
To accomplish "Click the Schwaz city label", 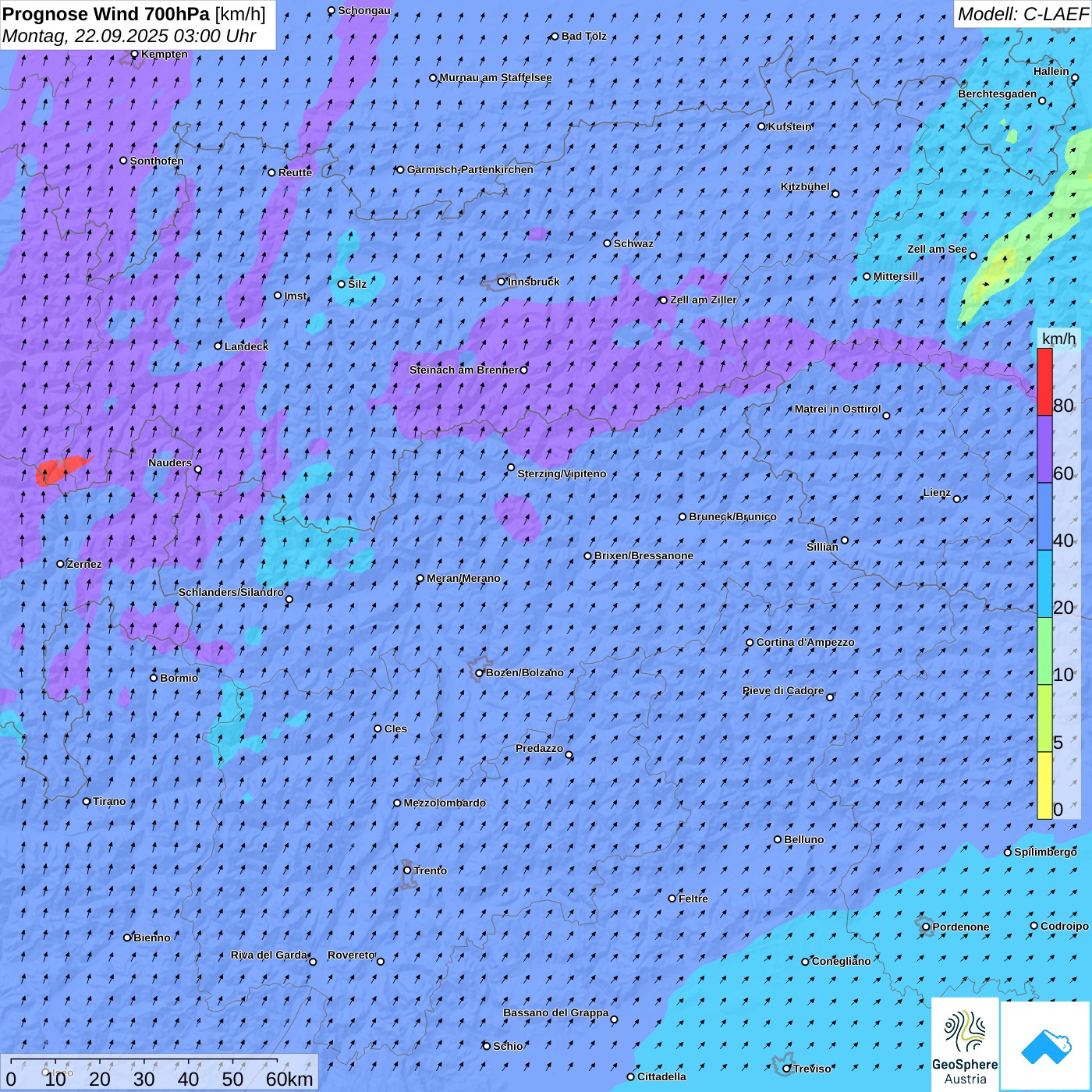I will click(x=633, y=243).
